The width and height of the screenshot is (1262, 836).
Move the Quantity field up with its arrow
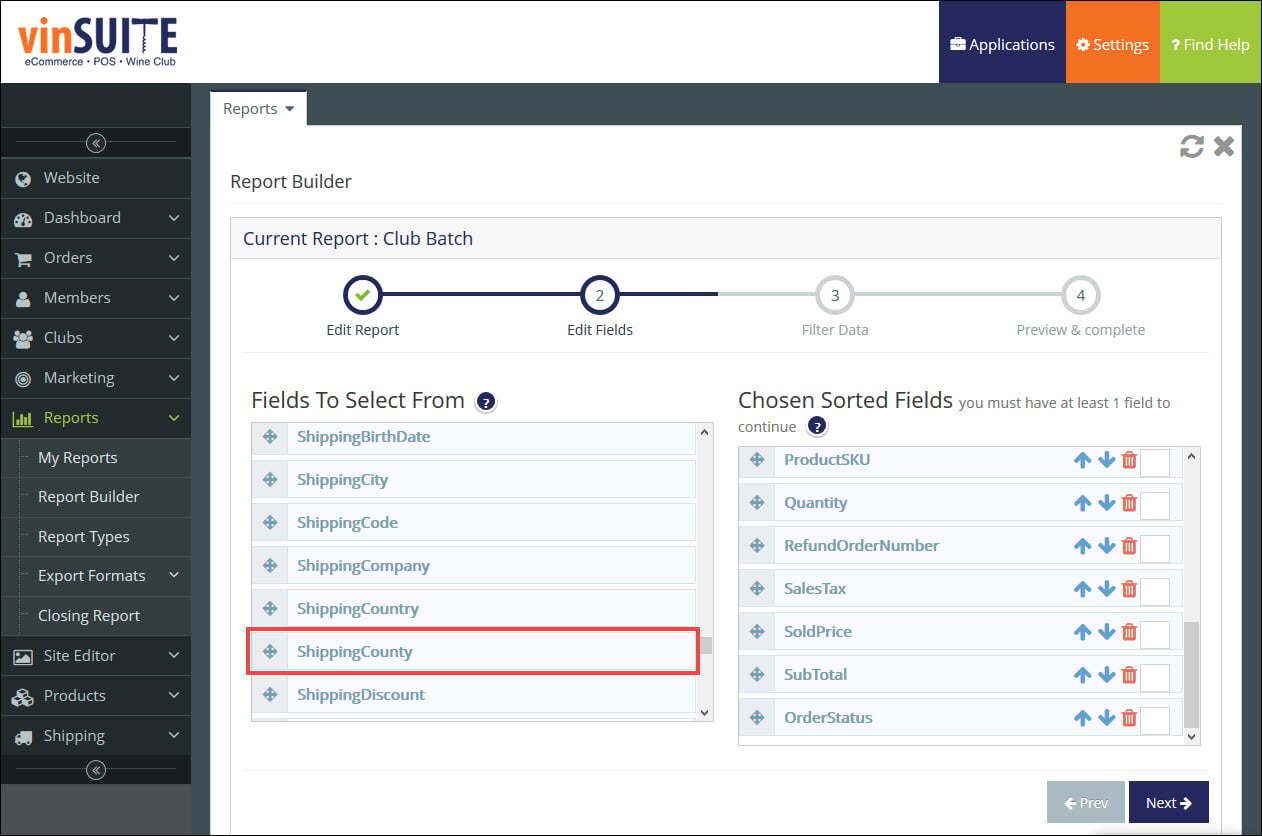click(1082, 503)
